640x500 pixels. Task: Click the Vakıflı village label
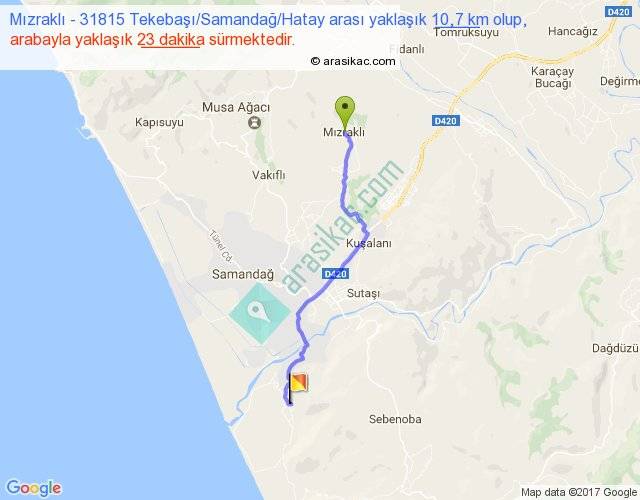coord(269,175)
